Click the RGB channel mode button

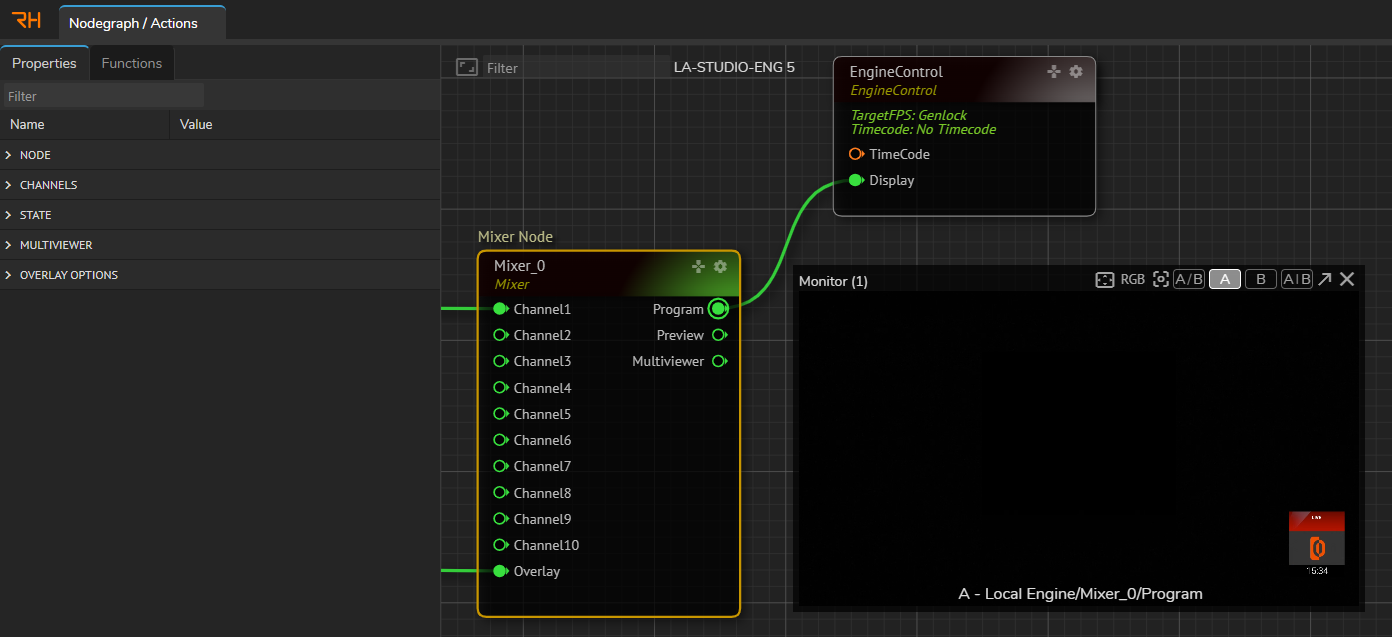(1132, 280)
